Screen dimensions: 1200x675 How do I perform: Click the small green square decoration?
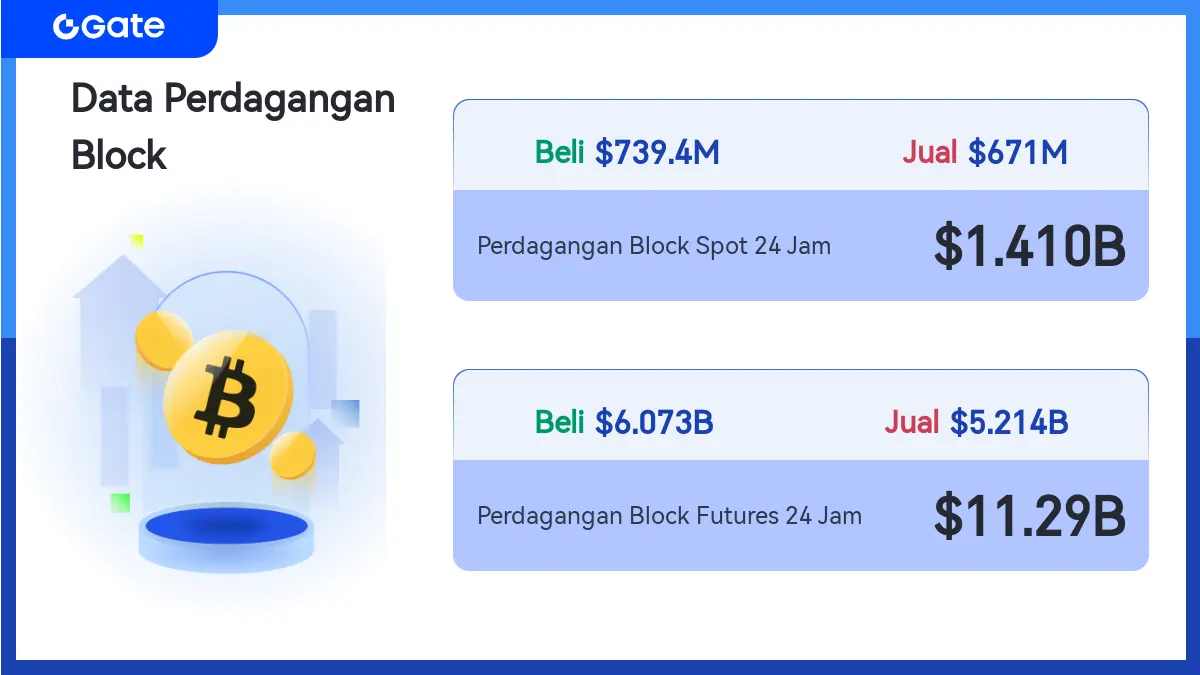click(x=120, y=503)
